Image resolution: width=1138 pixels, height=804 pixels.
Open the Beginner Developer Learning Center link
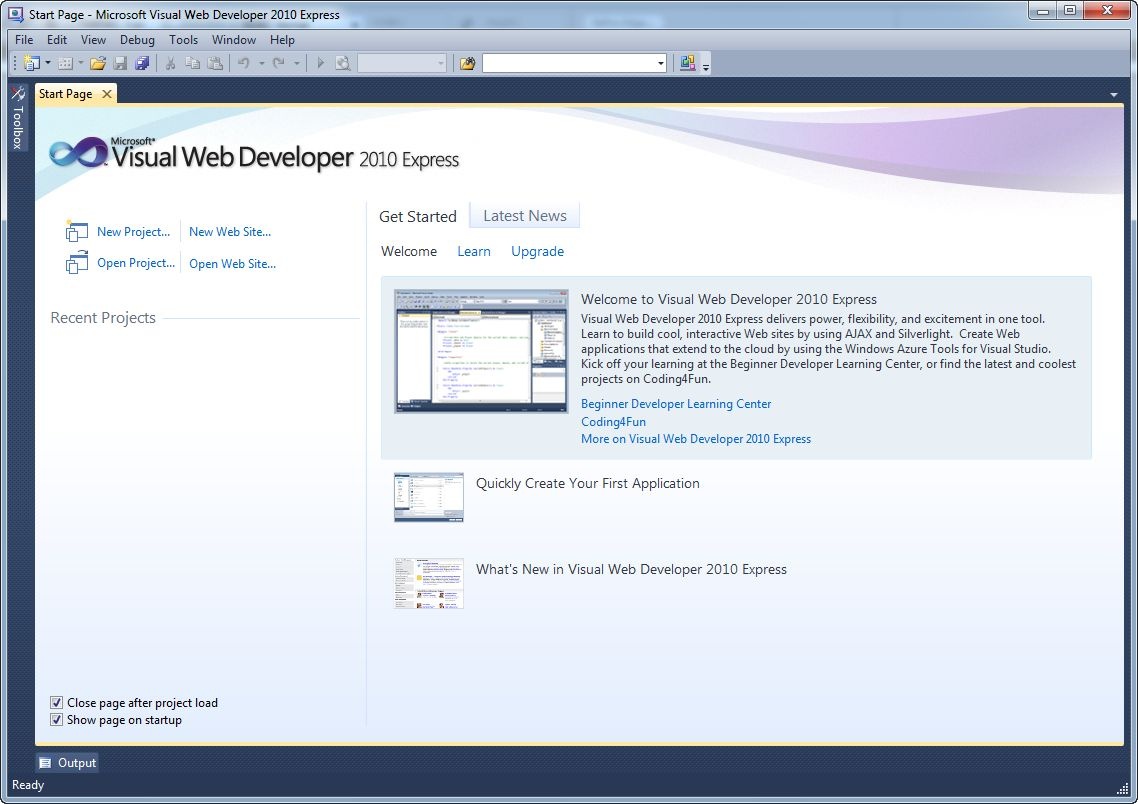pos(676,404)
